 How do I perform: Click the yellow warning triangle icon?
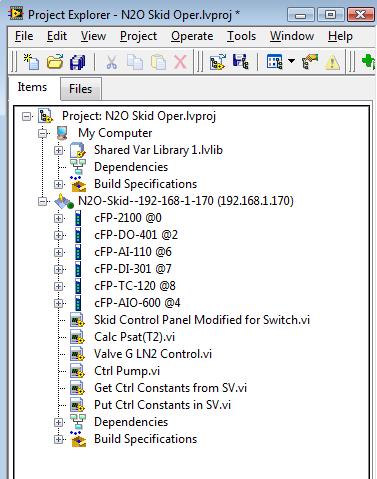[332, 62]
